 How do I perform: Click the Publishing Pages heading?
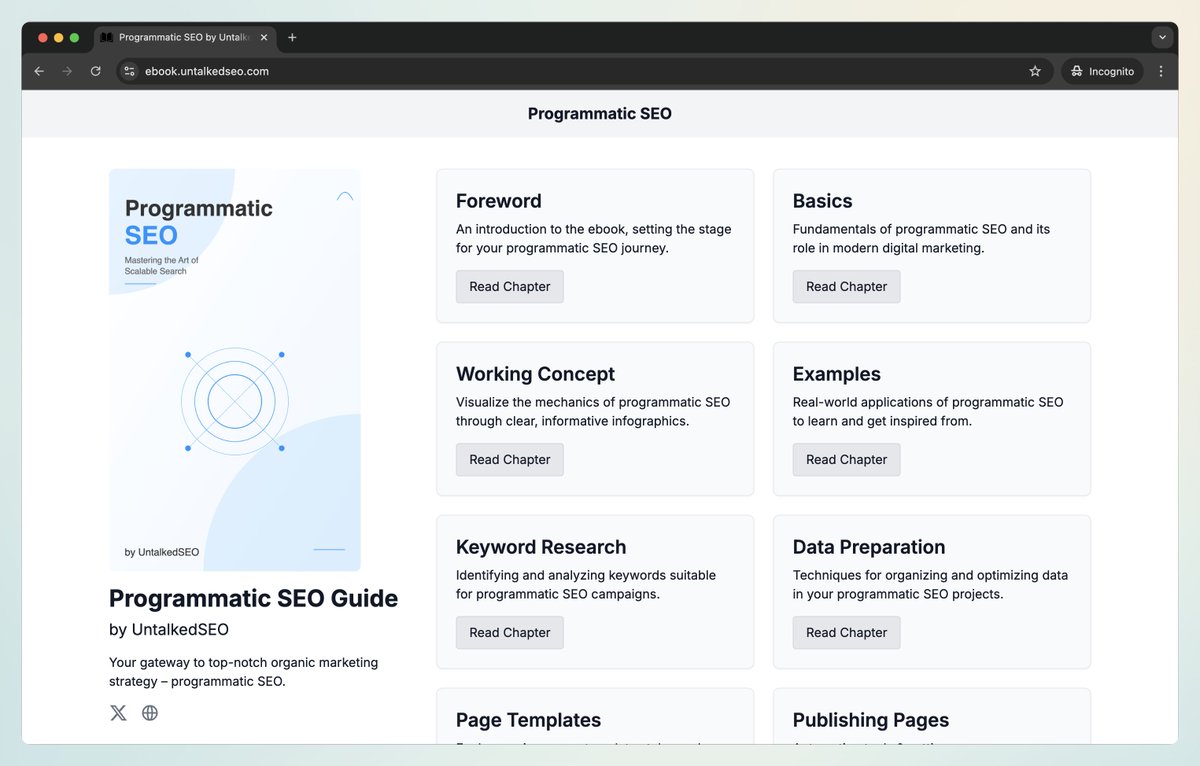(x=871, y=720)
